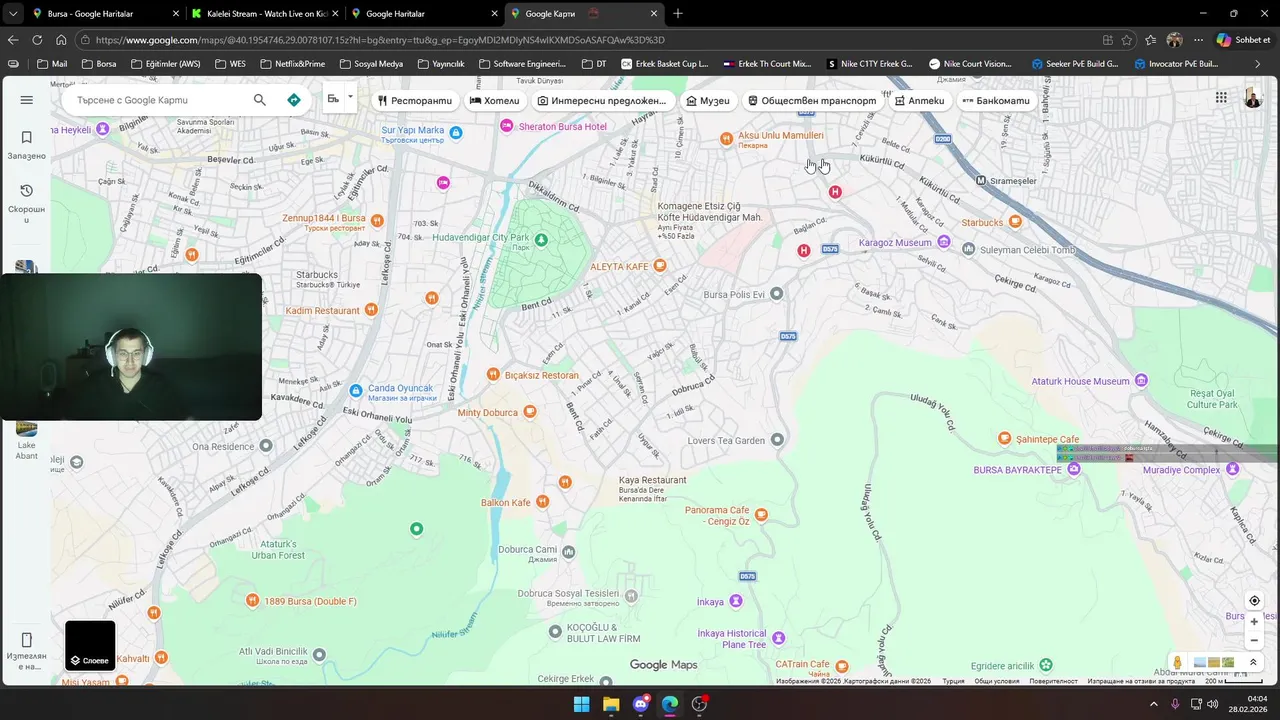Open Запазено saved places
1280x720 pixels.
pyautogui.click(x=27, y=145)
